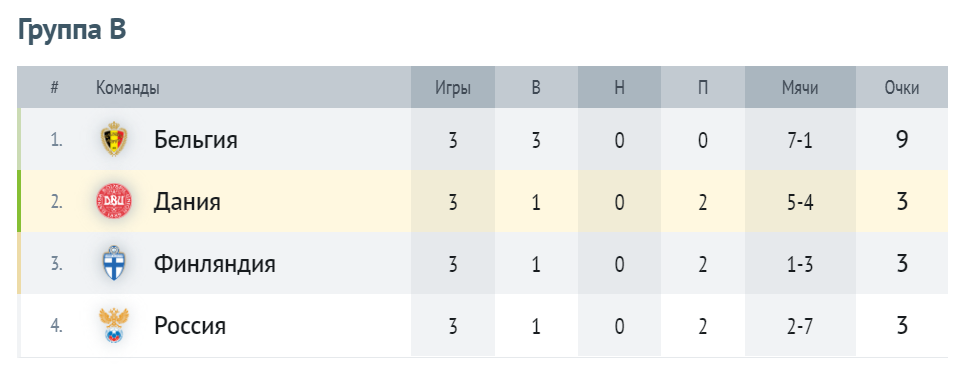
Task: Click the Russia team crest icon
Action: coord(114,325)
